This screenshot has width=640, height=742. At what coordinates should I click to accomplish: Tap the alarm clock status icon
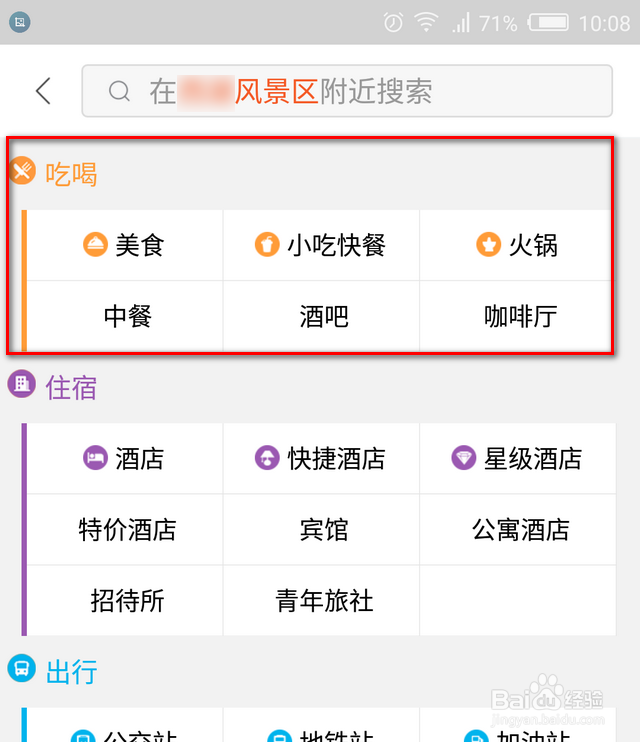point(393,22)
